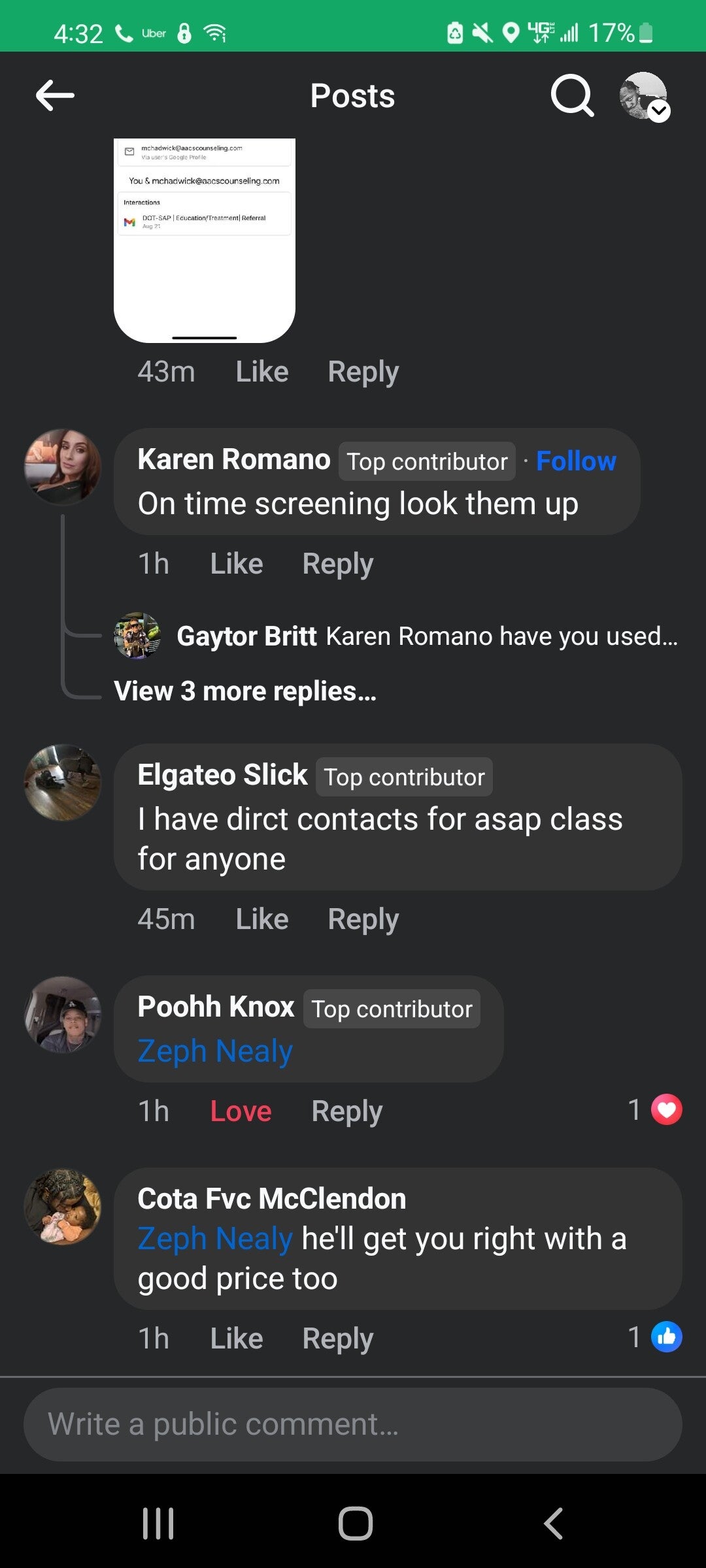Open Elgateo Slick's profile avatar
706x1568 pixels.
click(63, 782)
